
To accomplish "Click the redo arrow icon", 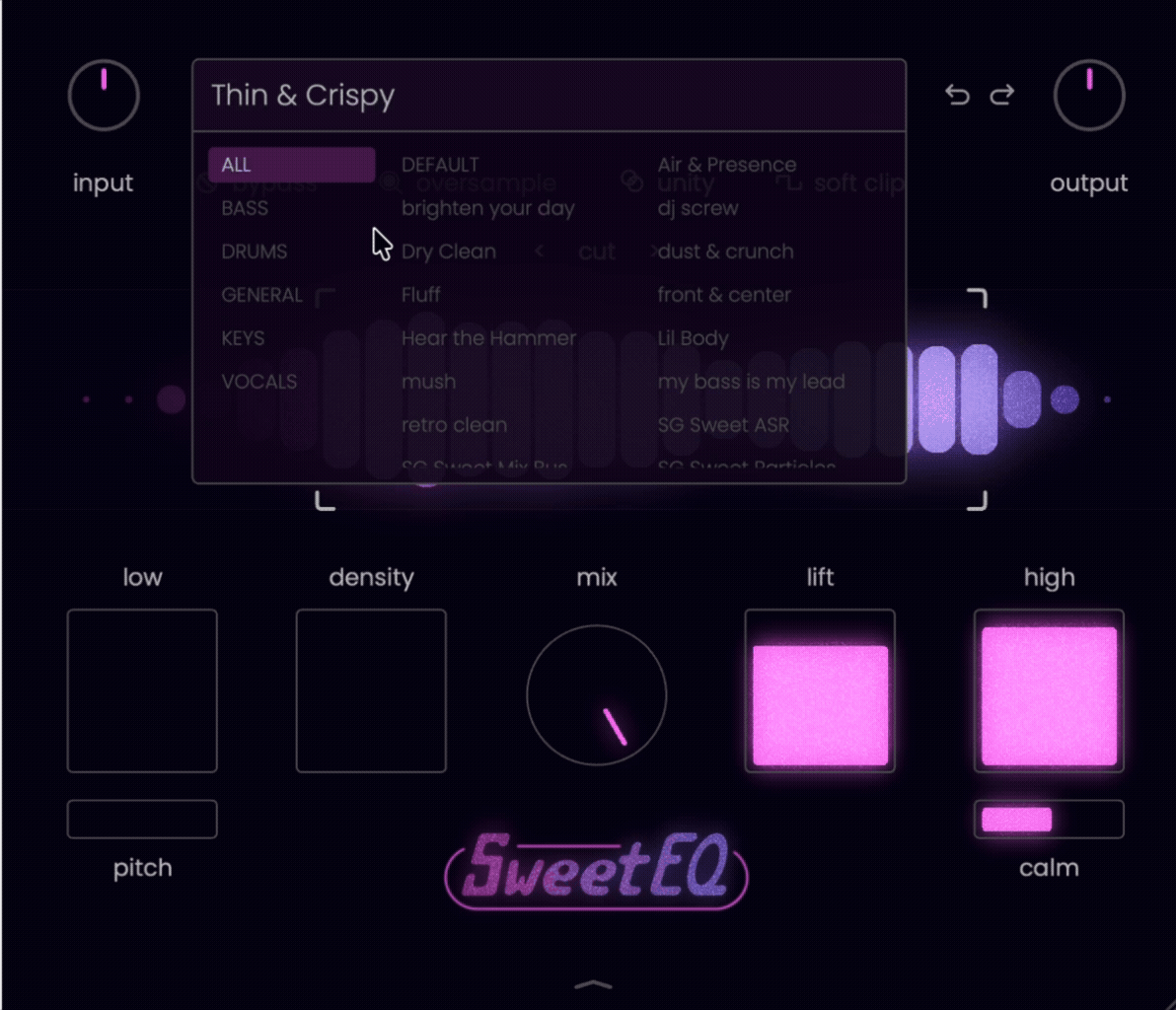I will [x=1002, y=96].
